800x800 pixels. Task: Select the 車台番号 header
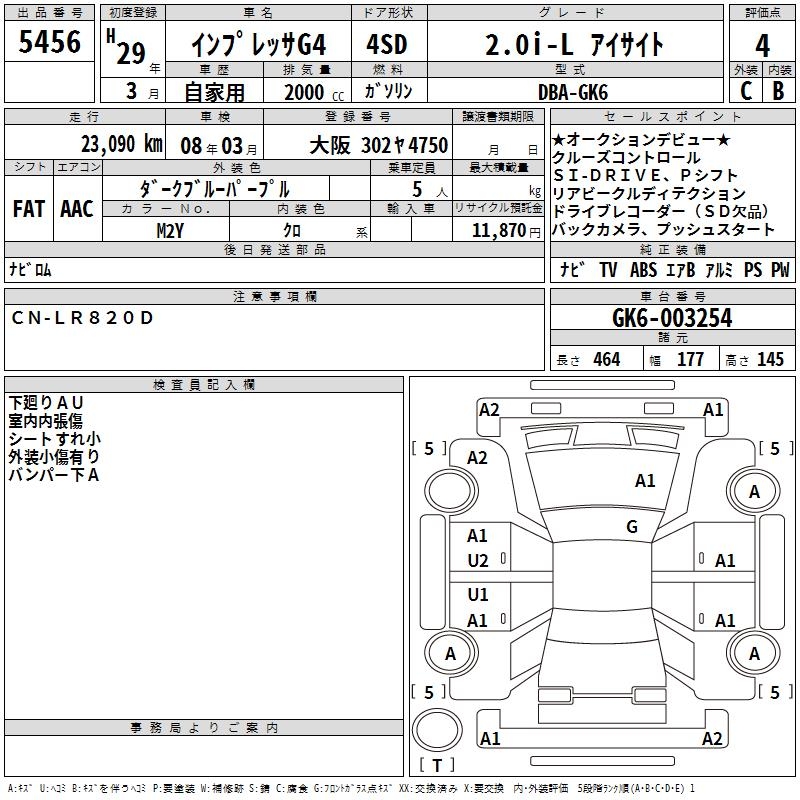point(672,296)
